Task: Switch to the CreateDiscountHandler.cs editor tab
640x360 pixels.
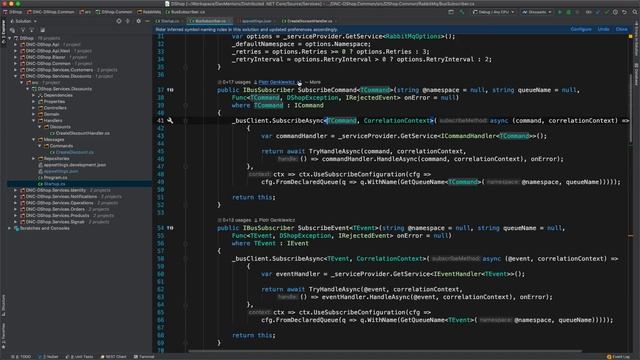Action: click(309, 21)
